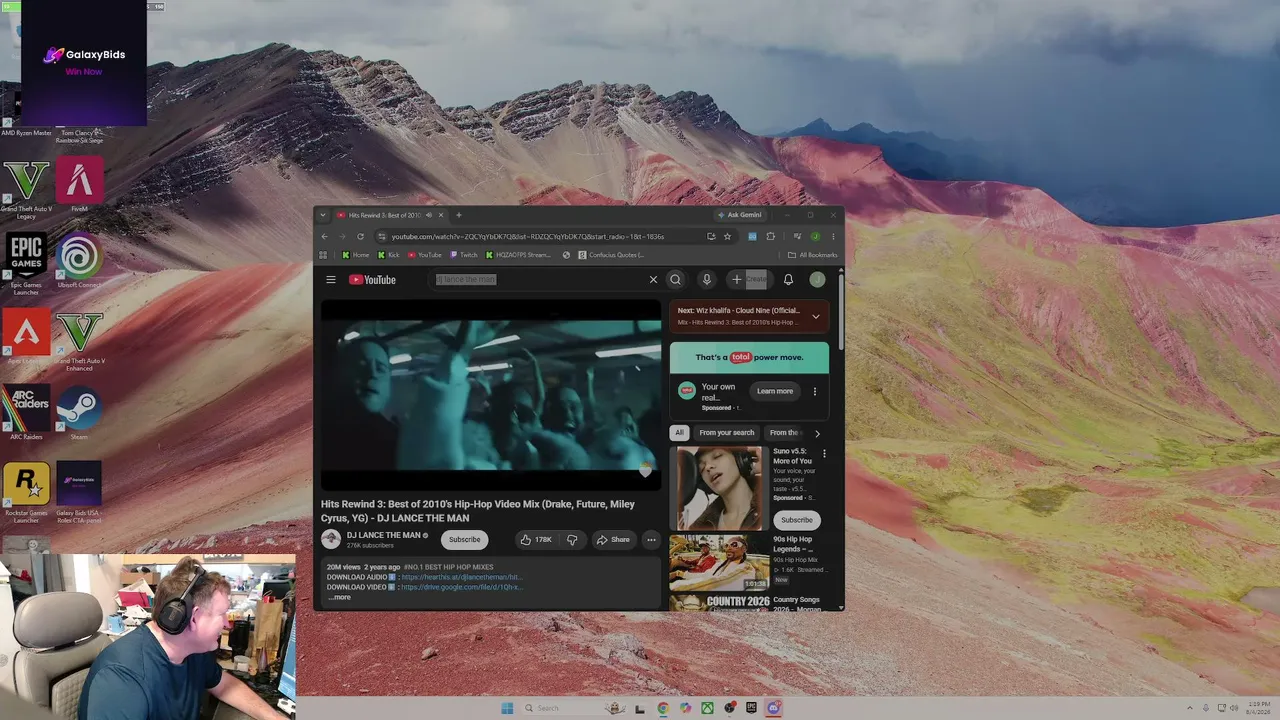
Task: Open the YouTube Create button
Action: click(750, 280)
